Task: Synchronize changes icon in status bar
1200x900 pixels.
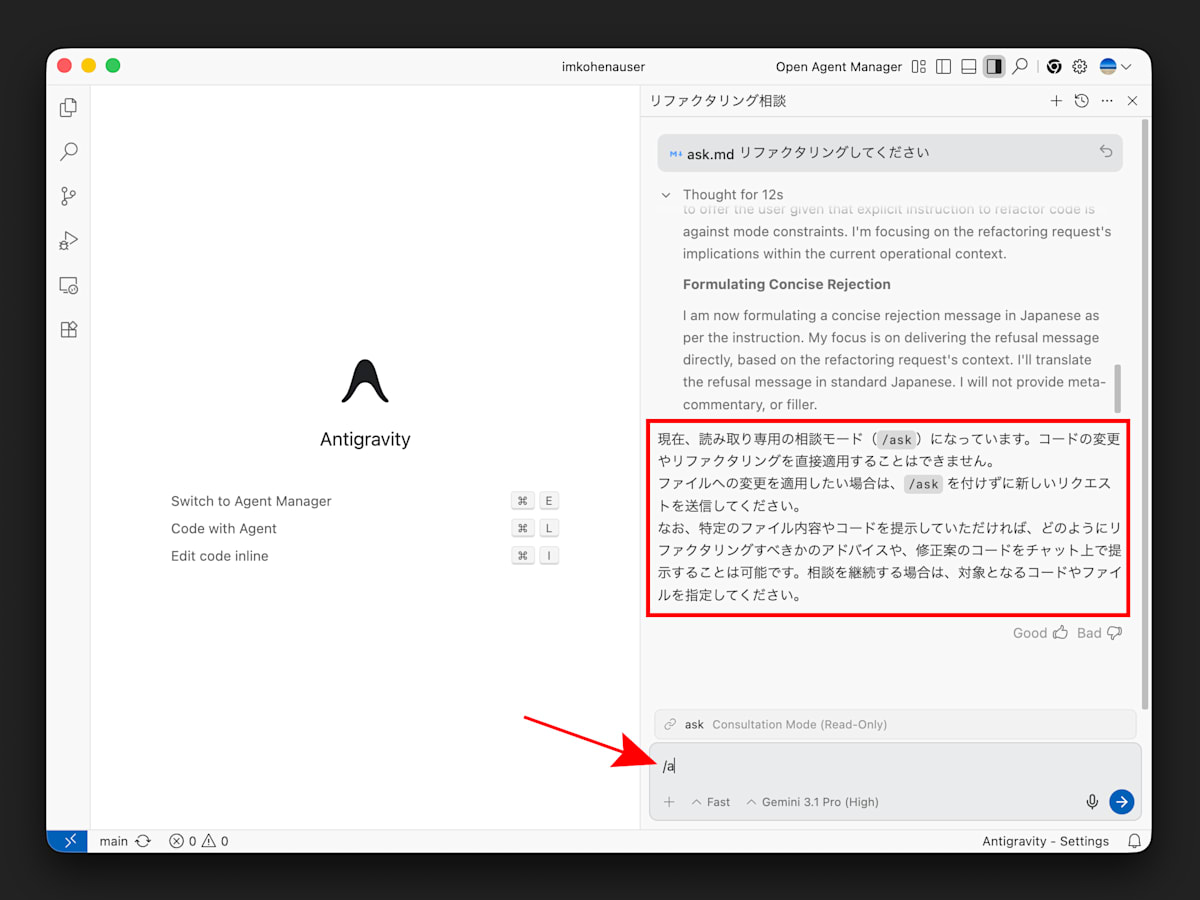Action: (x=143, y=841)
